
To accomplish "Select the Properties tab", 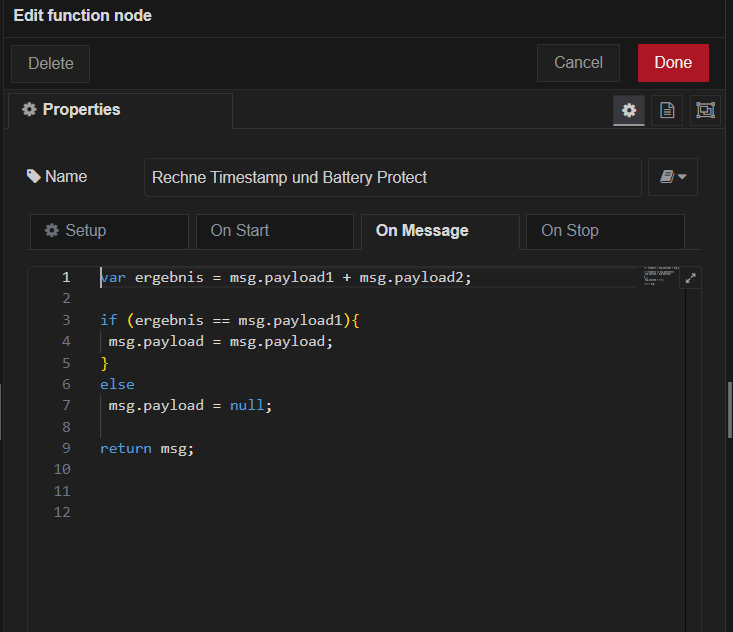I will click(120, 110).
